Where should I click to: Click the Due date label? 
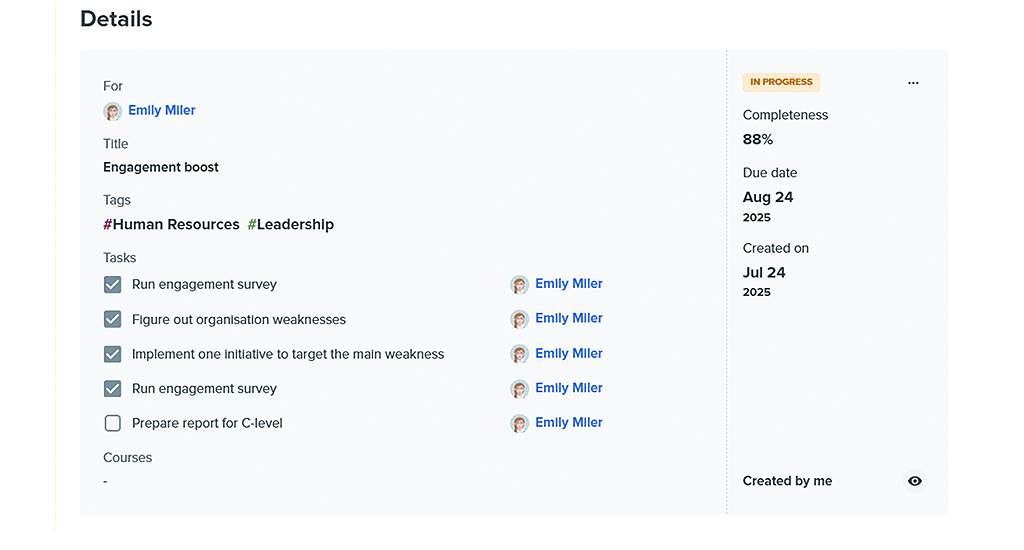click(x=770, y=173)
